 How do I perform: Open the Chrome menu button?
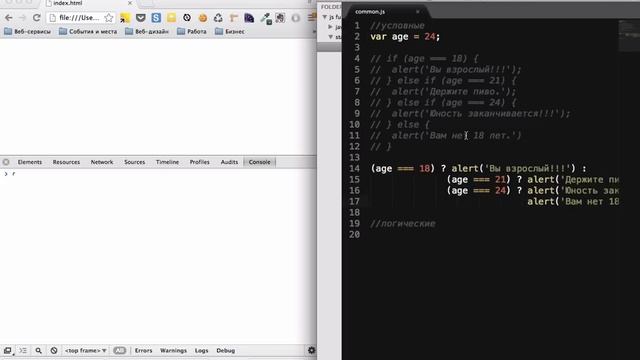(312, 18)
